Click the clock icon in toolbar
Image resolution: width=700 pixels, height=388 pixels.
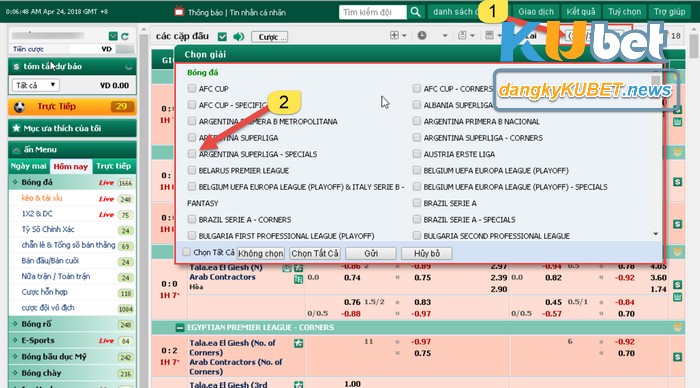click(x=421, y=35)
